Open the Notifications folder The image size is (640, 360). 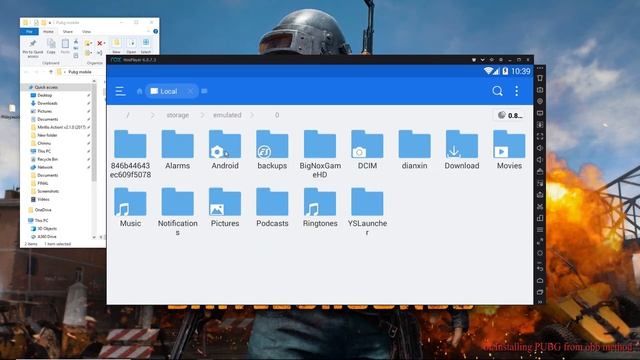pos(178,211)
